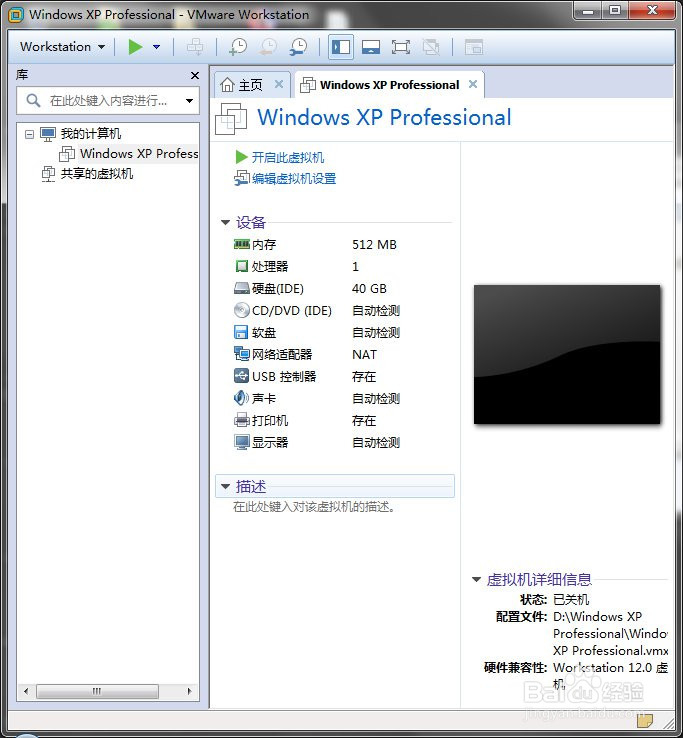Open the Snapshot Manager toolbar icon
683x738 pixels.
tap(298, 47)
